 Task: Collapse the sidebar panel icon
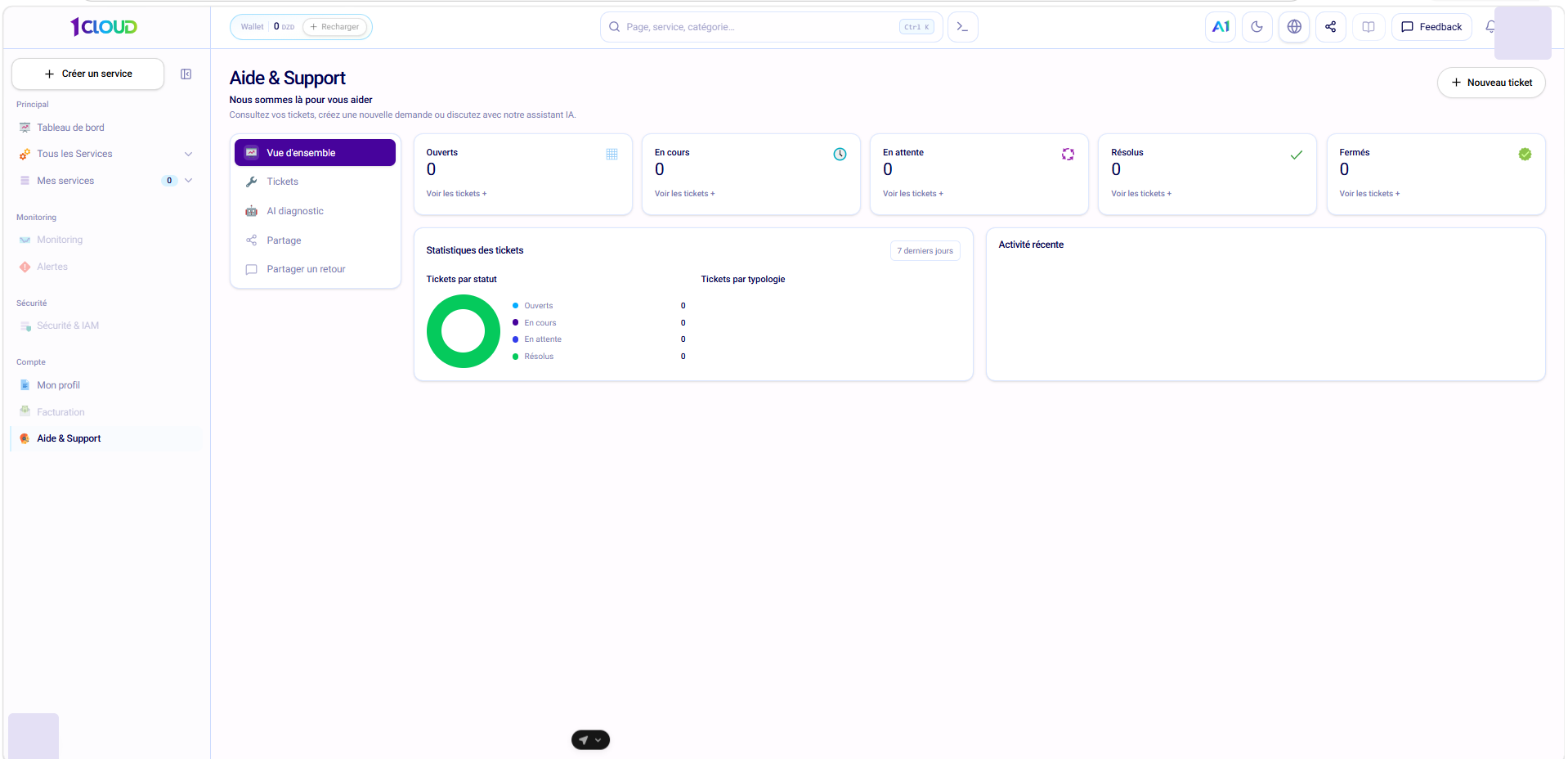[x=186, y=74]
